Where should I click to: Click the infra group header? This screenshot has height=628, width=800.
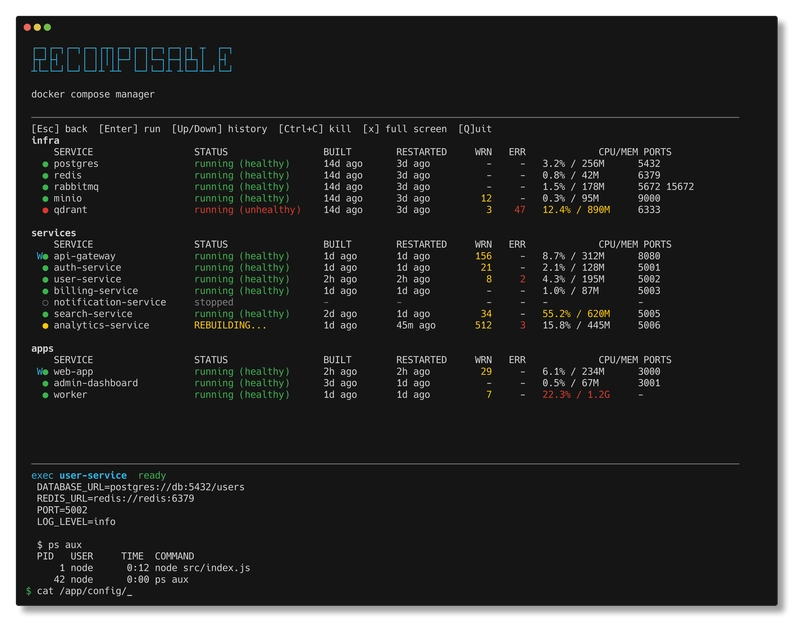45,141
